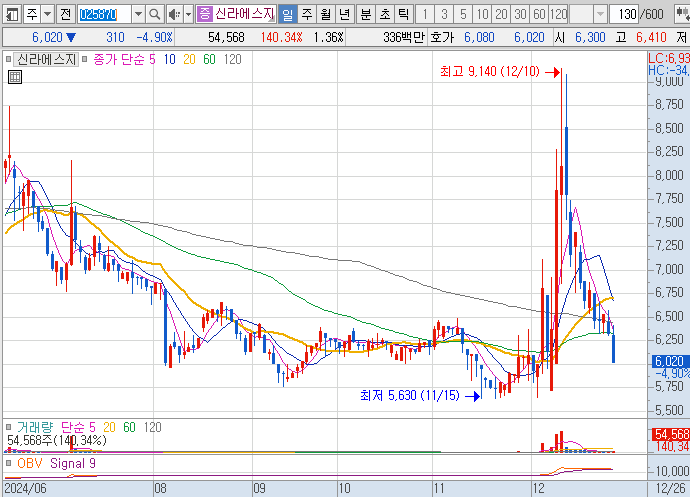
Task: Select the 5 interval button
Action: pos(463,15)
